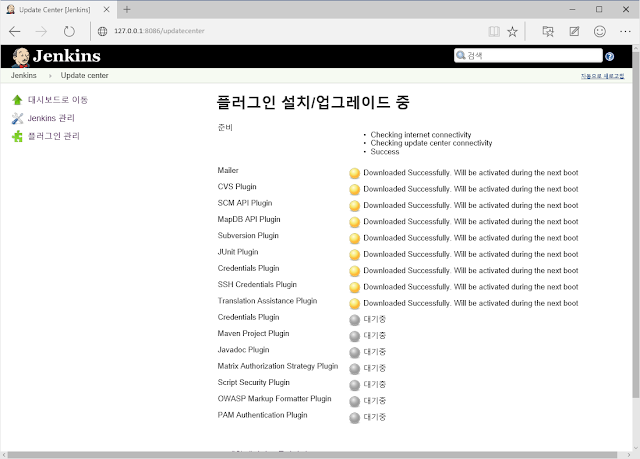This screenshot has width=640, height=459.
Task: Open the web note pencil icon
Action: (x=574, y=31)
